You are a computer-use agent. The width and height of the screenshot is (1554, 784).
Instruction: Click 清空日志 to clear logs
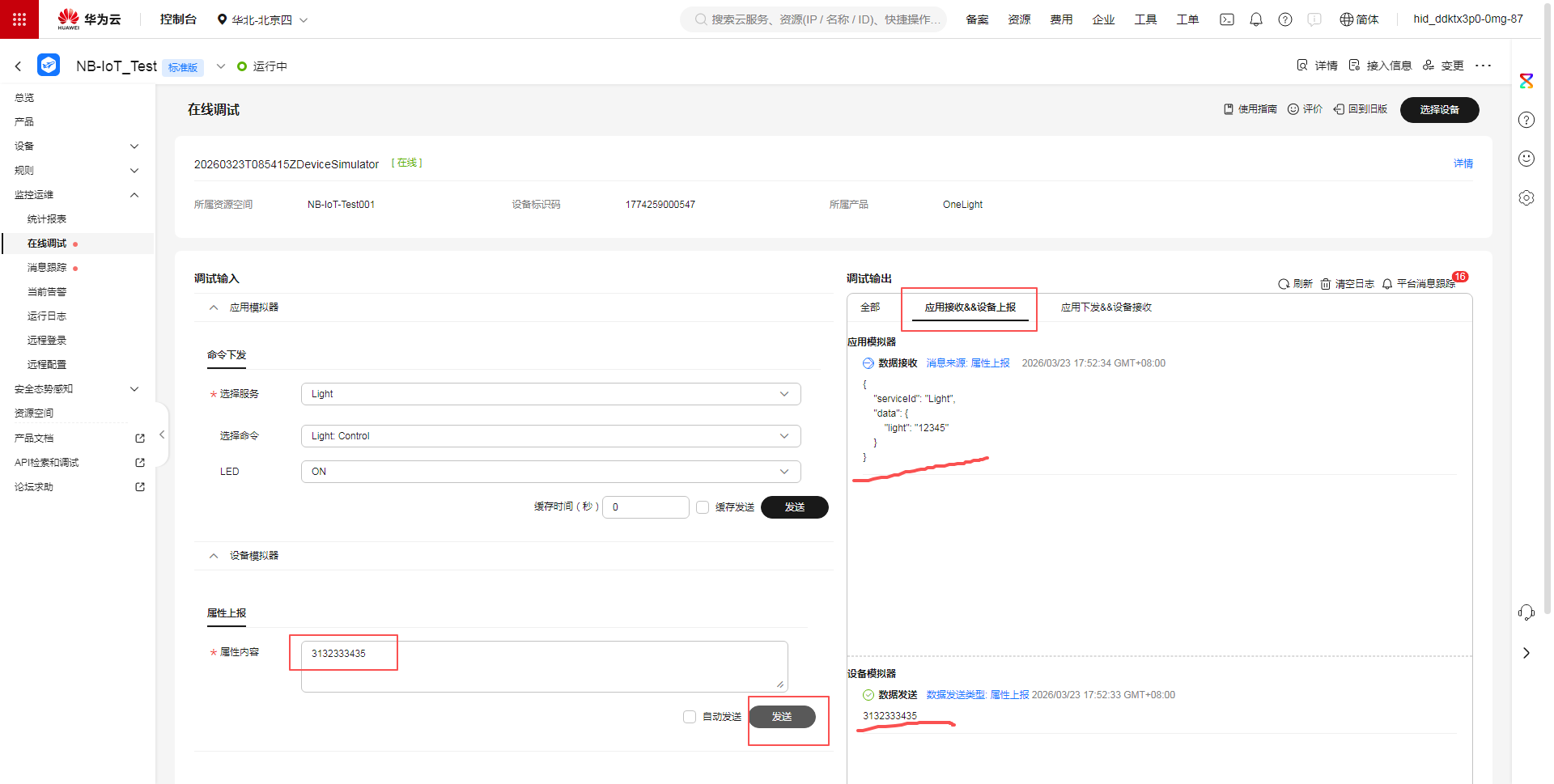click(x=1348, y=284)
